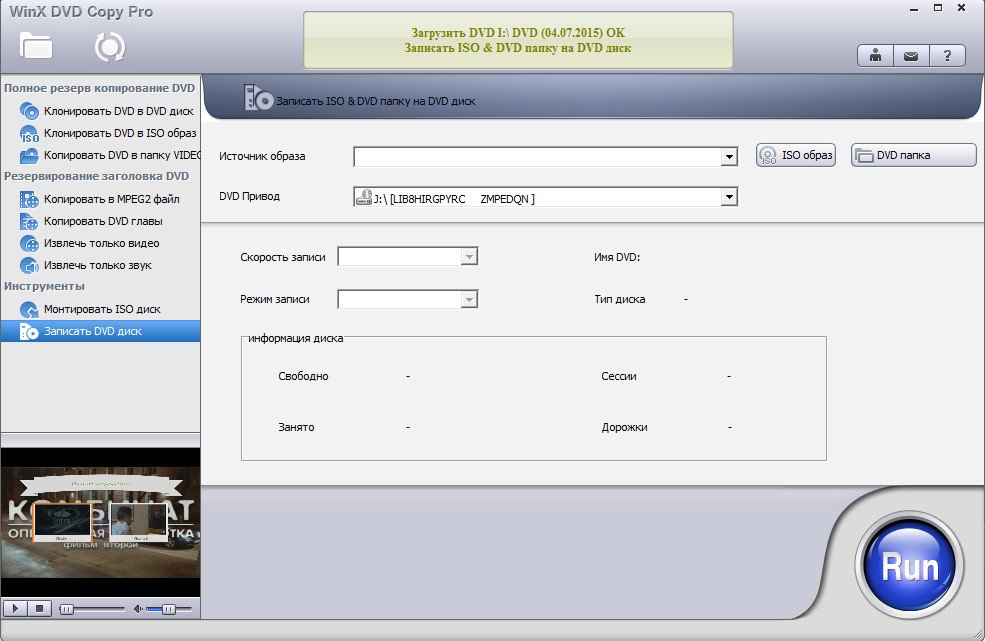985x641 pixels.
Task: Expand the Источник образа dropdown arrow
Action: click(729, 156)
